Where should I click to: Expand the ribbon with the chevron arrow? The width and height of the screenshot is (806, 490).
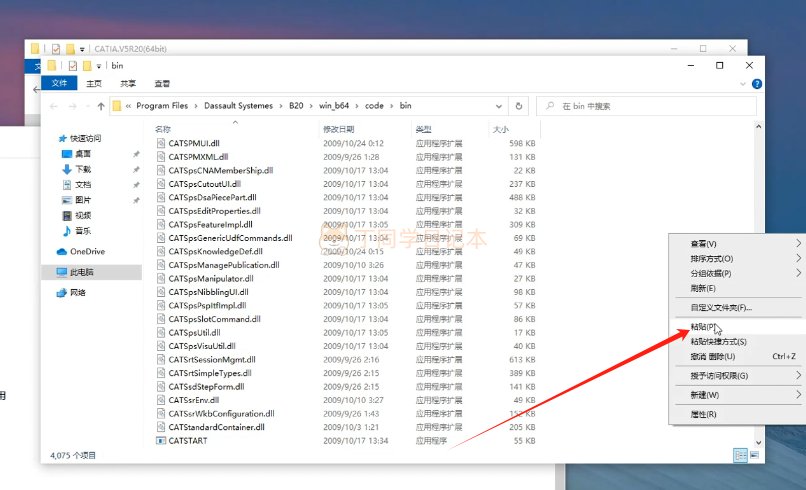point(743,83)
